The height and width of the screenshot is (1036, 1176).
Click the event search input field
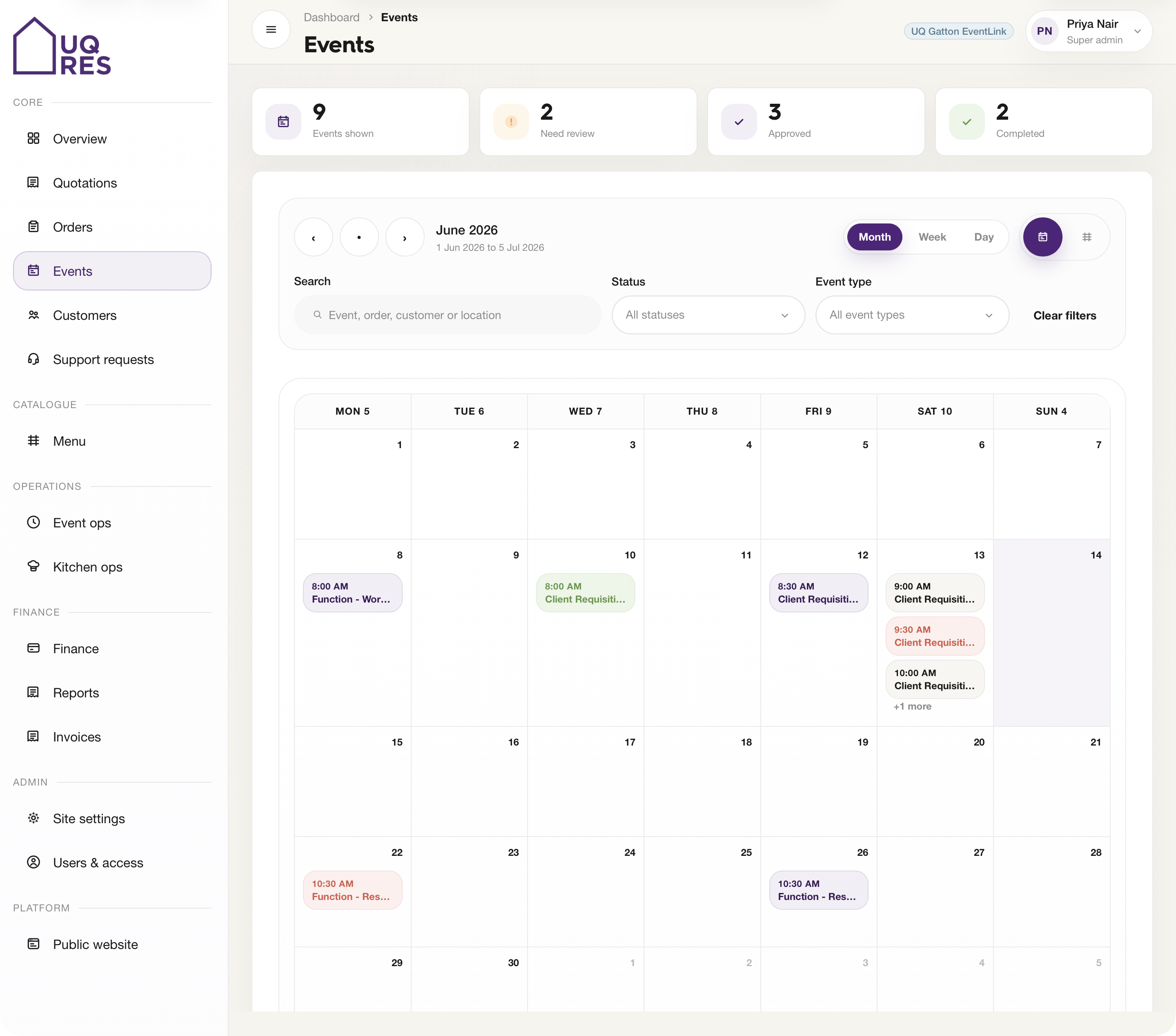pos(448,315)
